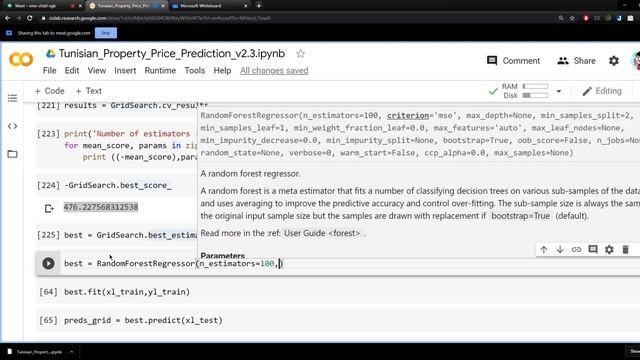
Task: Reload the Colab page
Action: [29, 18]
